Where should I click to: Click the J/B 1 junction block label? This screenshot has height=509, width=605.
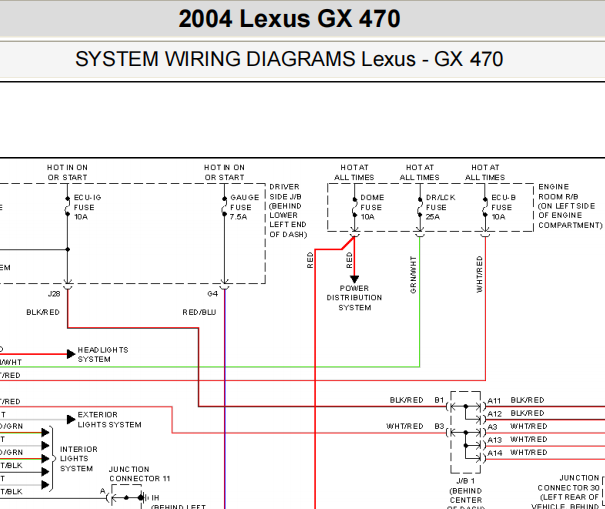(x=465, y=481)
